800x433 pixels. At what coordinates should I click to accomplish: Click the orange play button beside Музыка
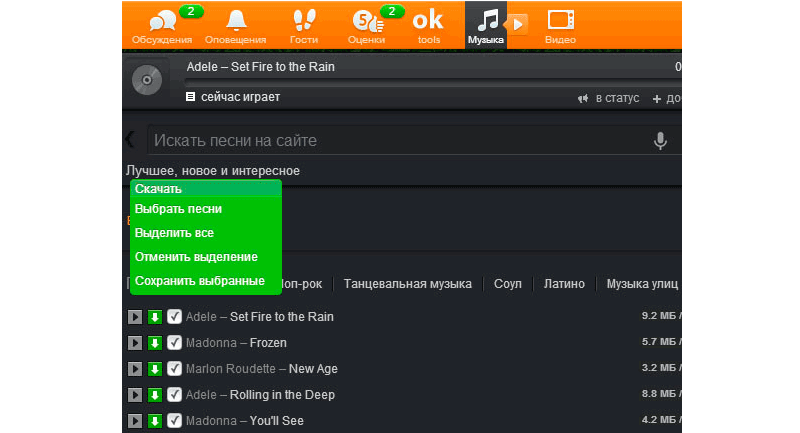tap(518, 24)
